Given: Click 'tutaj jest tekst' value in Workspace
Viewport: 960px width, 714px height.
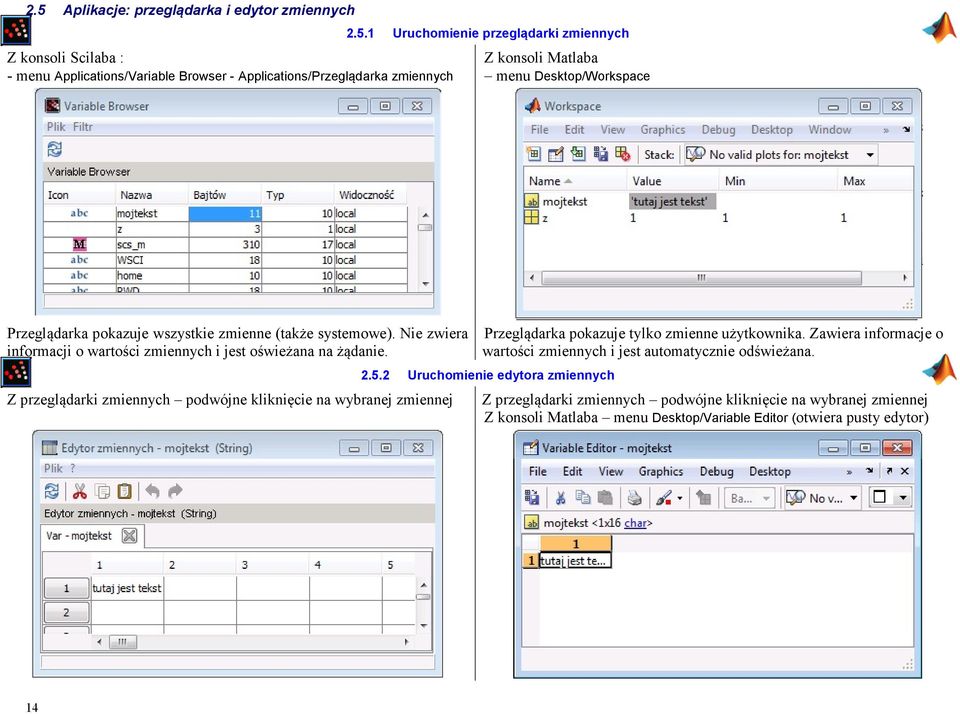Looking at the screenshot, I should coord(670,201).
